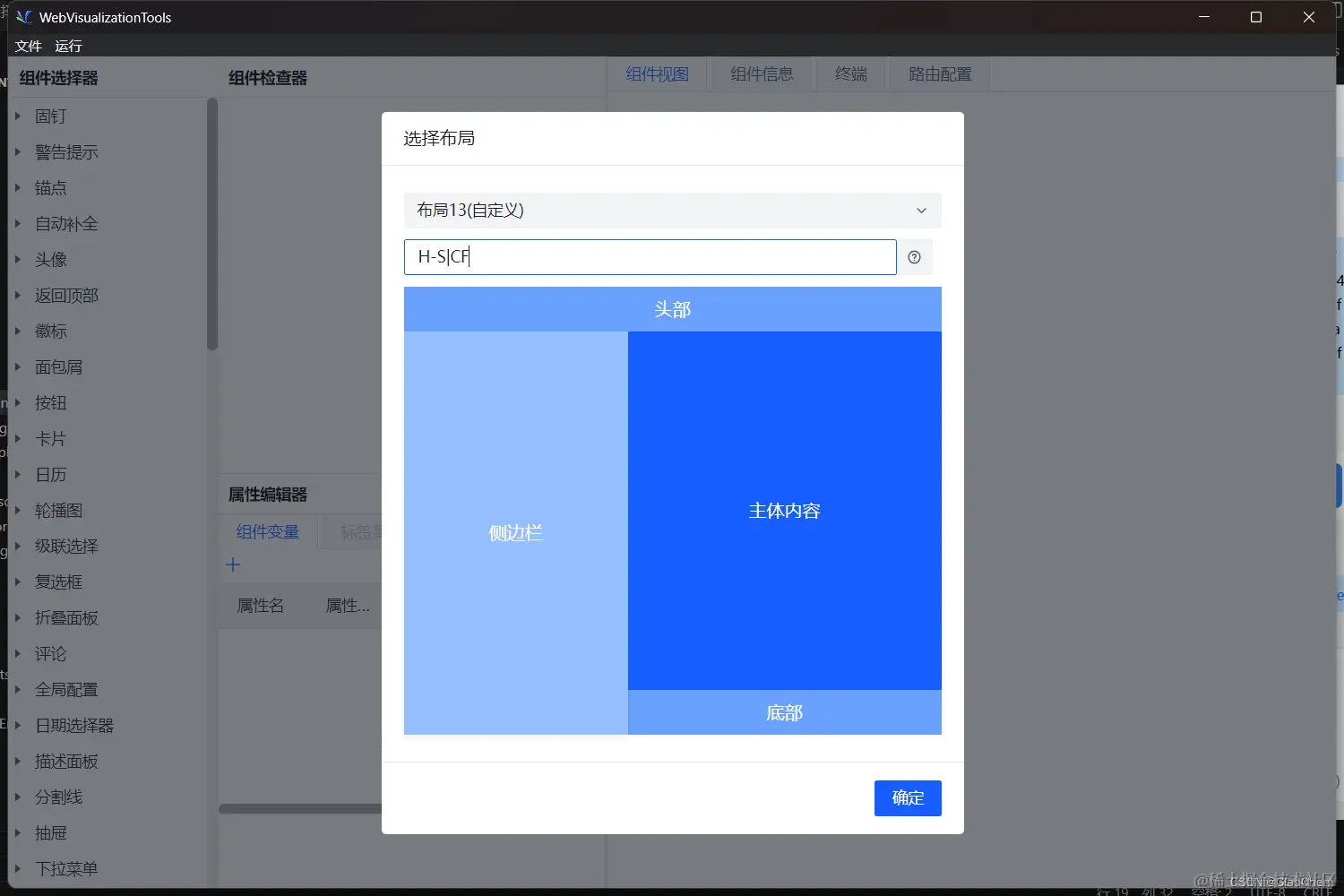Image resolution: width=1344 pixels, height=896 pixels.
Task: Expand the 锚点 tree item arrow
Action: pyautogui.click(x=18, y=187)
